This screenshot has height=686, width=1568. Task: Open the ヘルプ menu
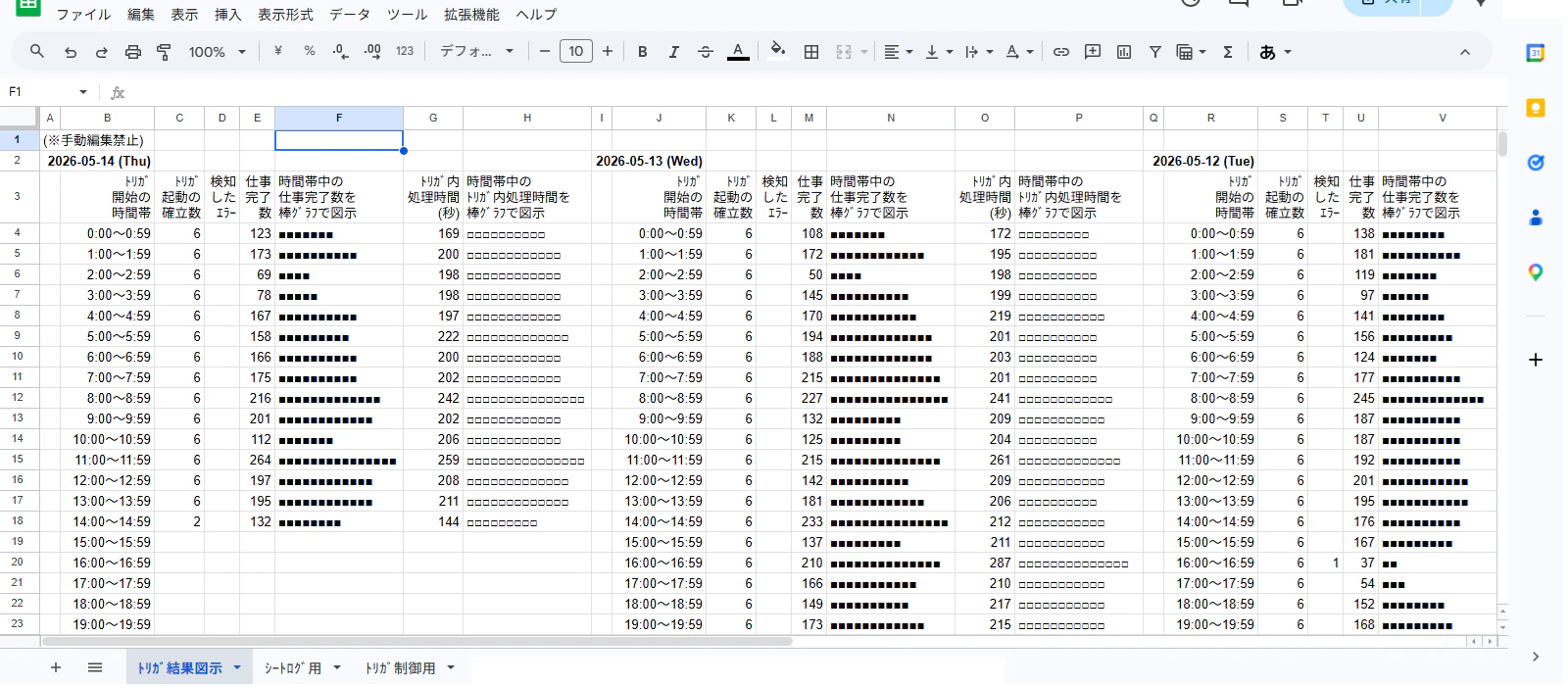536,15
